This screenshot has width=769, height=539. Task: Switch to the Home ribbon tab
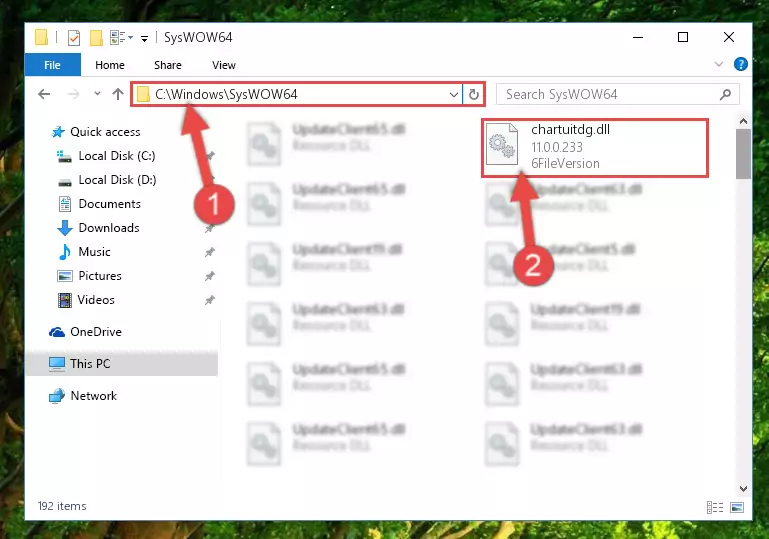[x=110, y=65]
